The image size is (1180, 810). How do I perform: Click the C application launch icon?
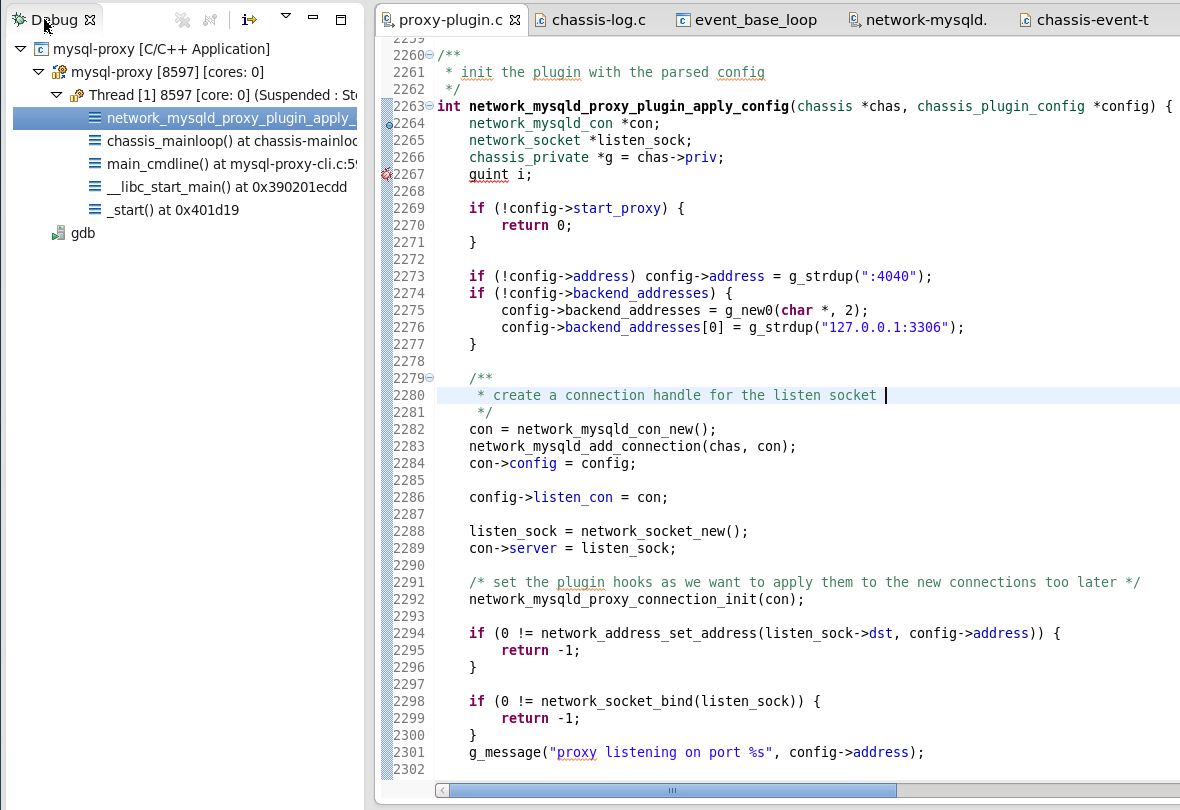[41, 50]
